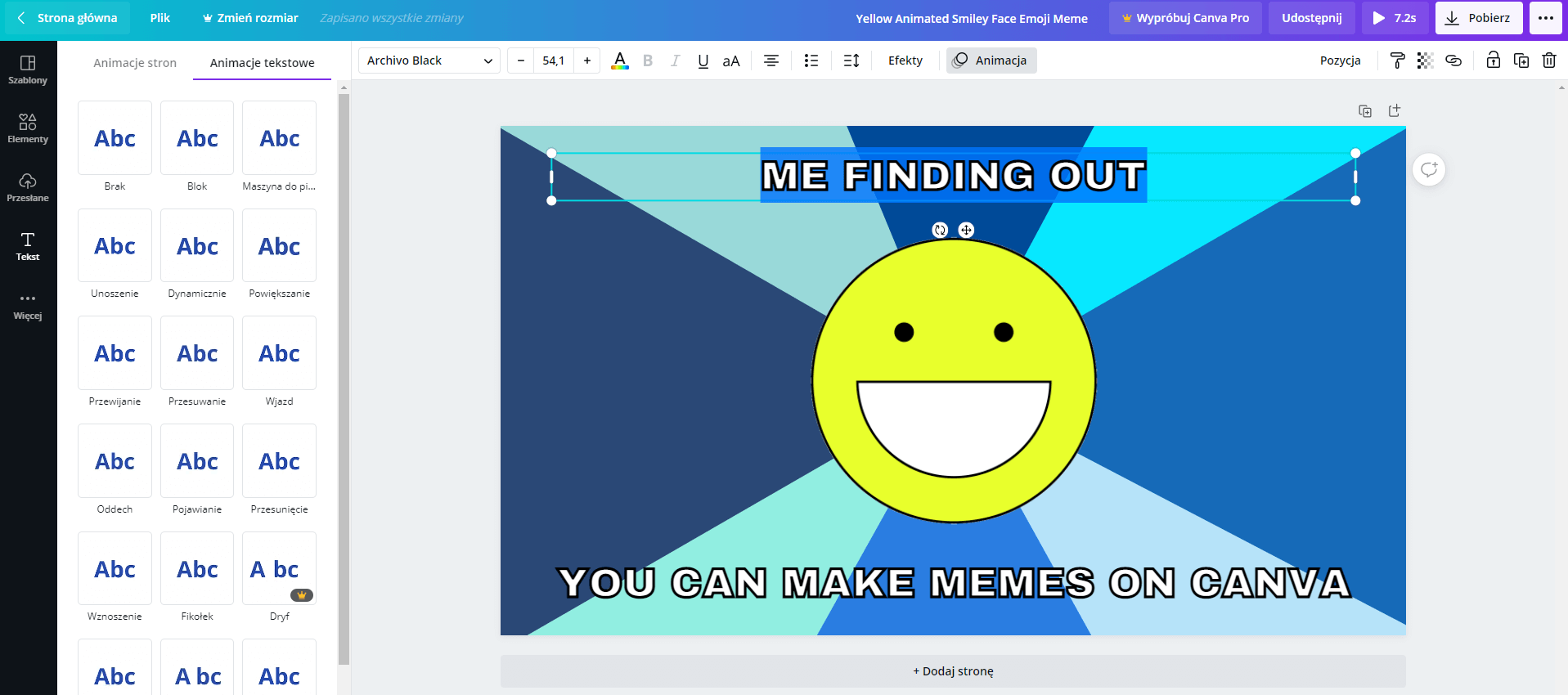1568x695 pixels.
Task: Select the Maszyna do pisania animation
Action: click(x=280, y=138)
